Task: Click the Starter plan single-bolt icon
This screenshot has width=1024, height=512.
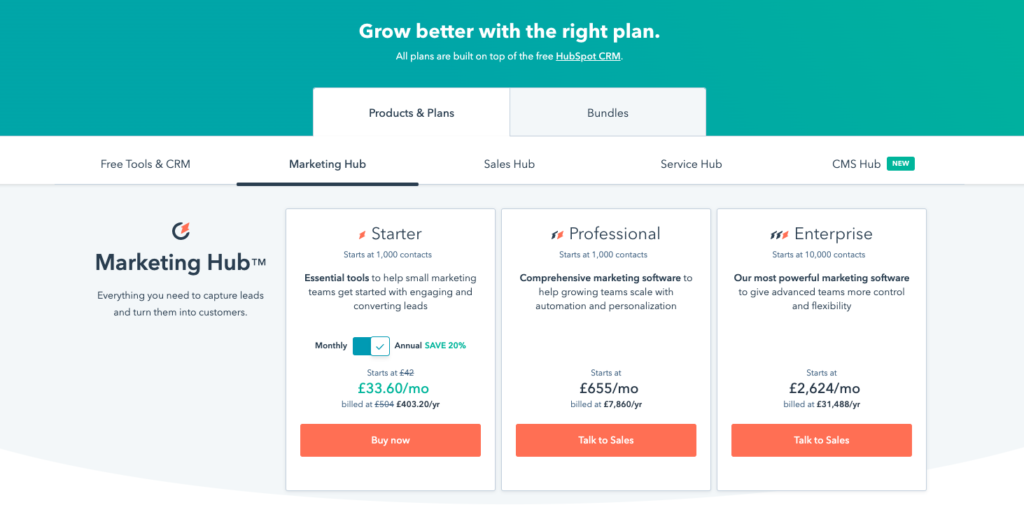Action: (x=362, y=234)
